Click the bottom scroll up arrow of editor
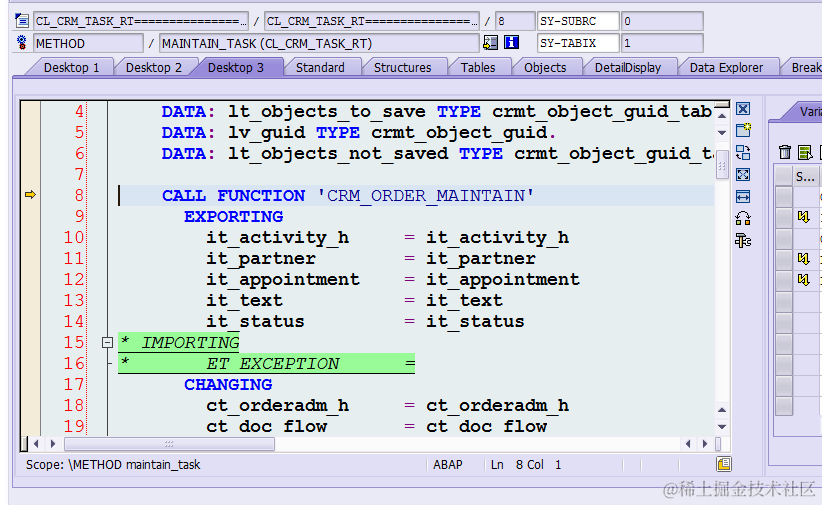The width and height of the screenshot is (822, 505). pos(722,410)
